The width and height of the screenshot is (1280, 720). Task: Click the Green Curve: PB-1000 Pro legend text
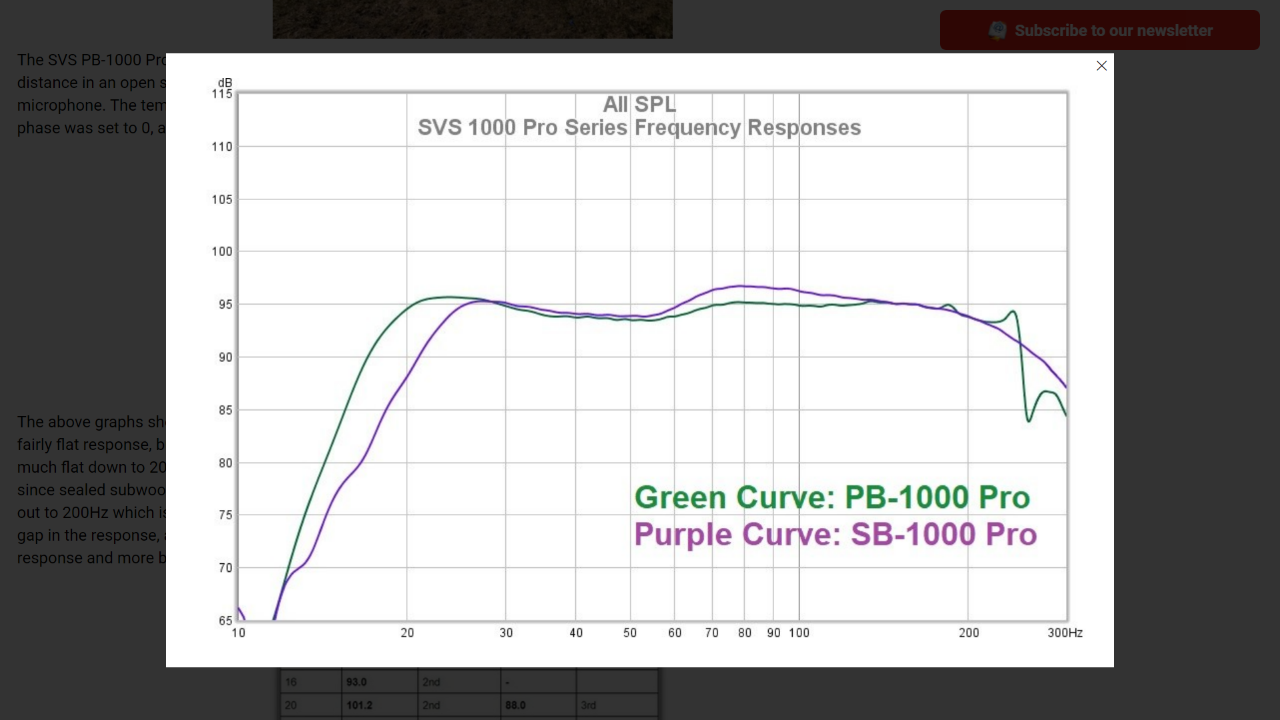pyautogui.click(x=832, y=497)
